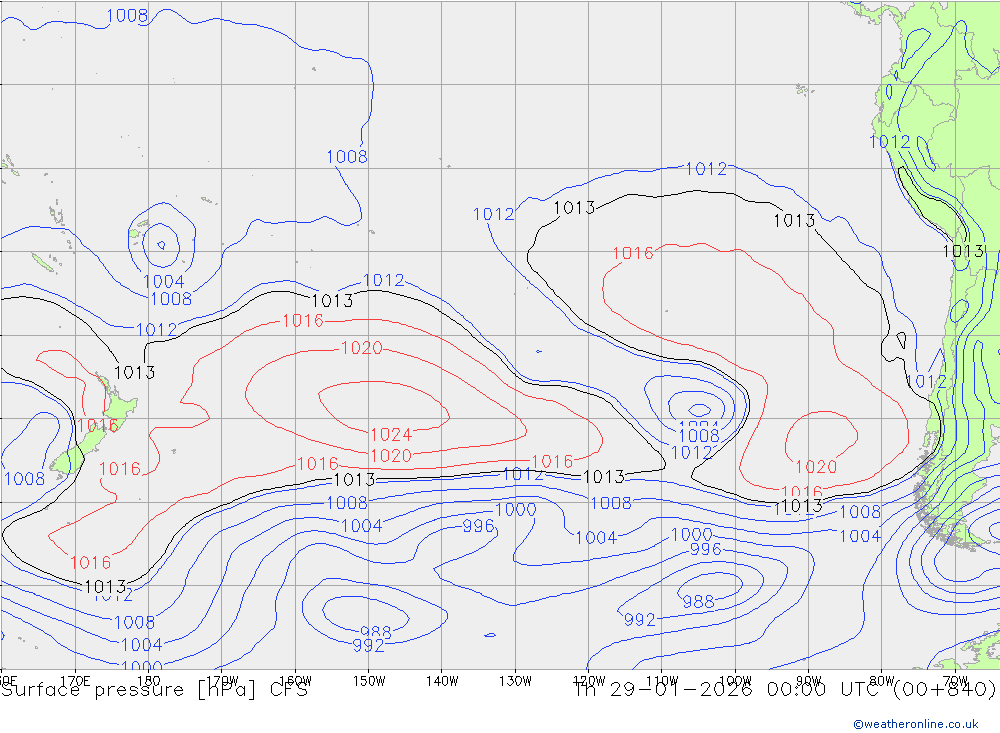This screenshot has height=733, width=1000.
Task: Click the blue 1012 label above the 1013 label near 100W
Action: (706, 168)
